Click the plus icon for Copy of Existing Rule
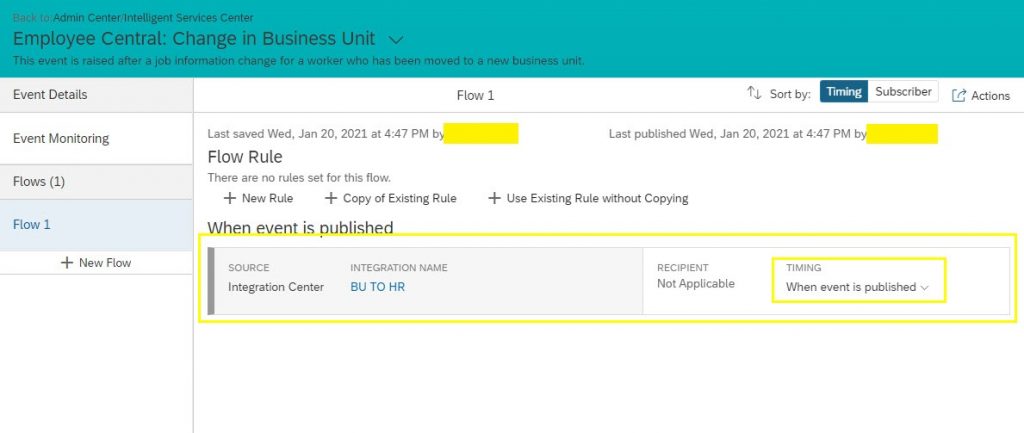 coord(330,198)
